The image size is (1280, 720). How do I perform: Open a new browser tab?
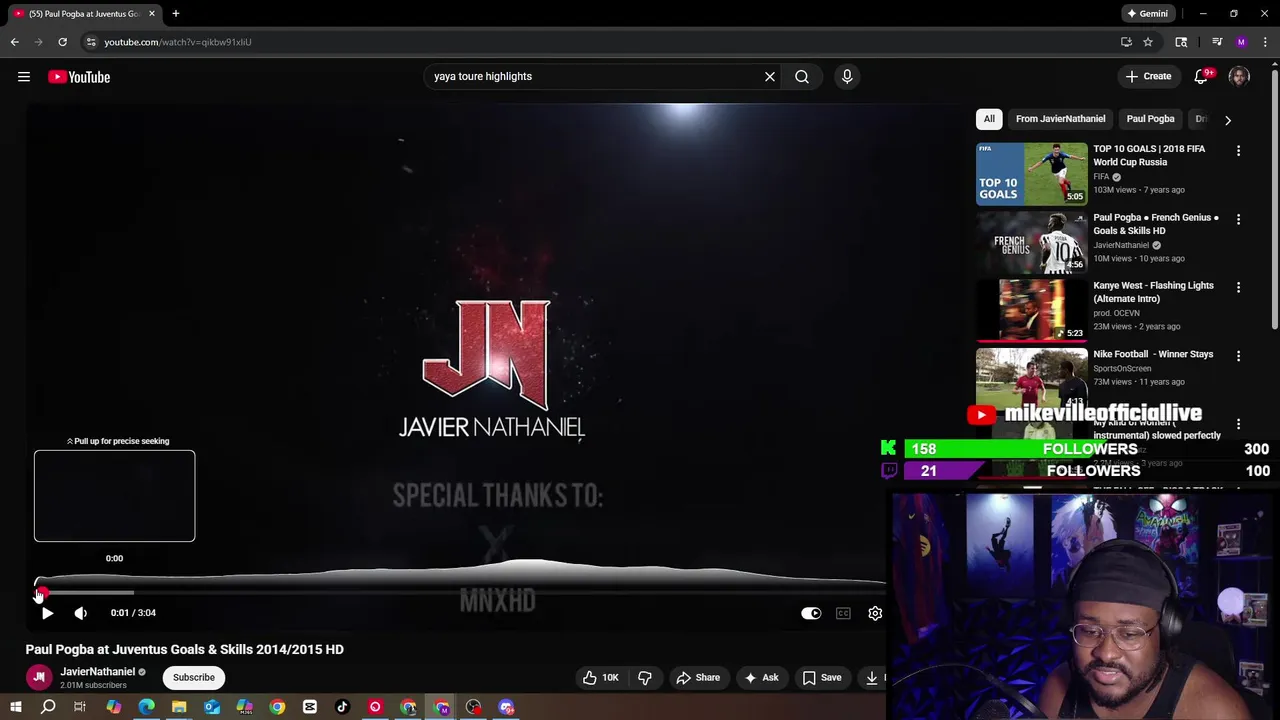pyautogui.click(x=176, y=14)
